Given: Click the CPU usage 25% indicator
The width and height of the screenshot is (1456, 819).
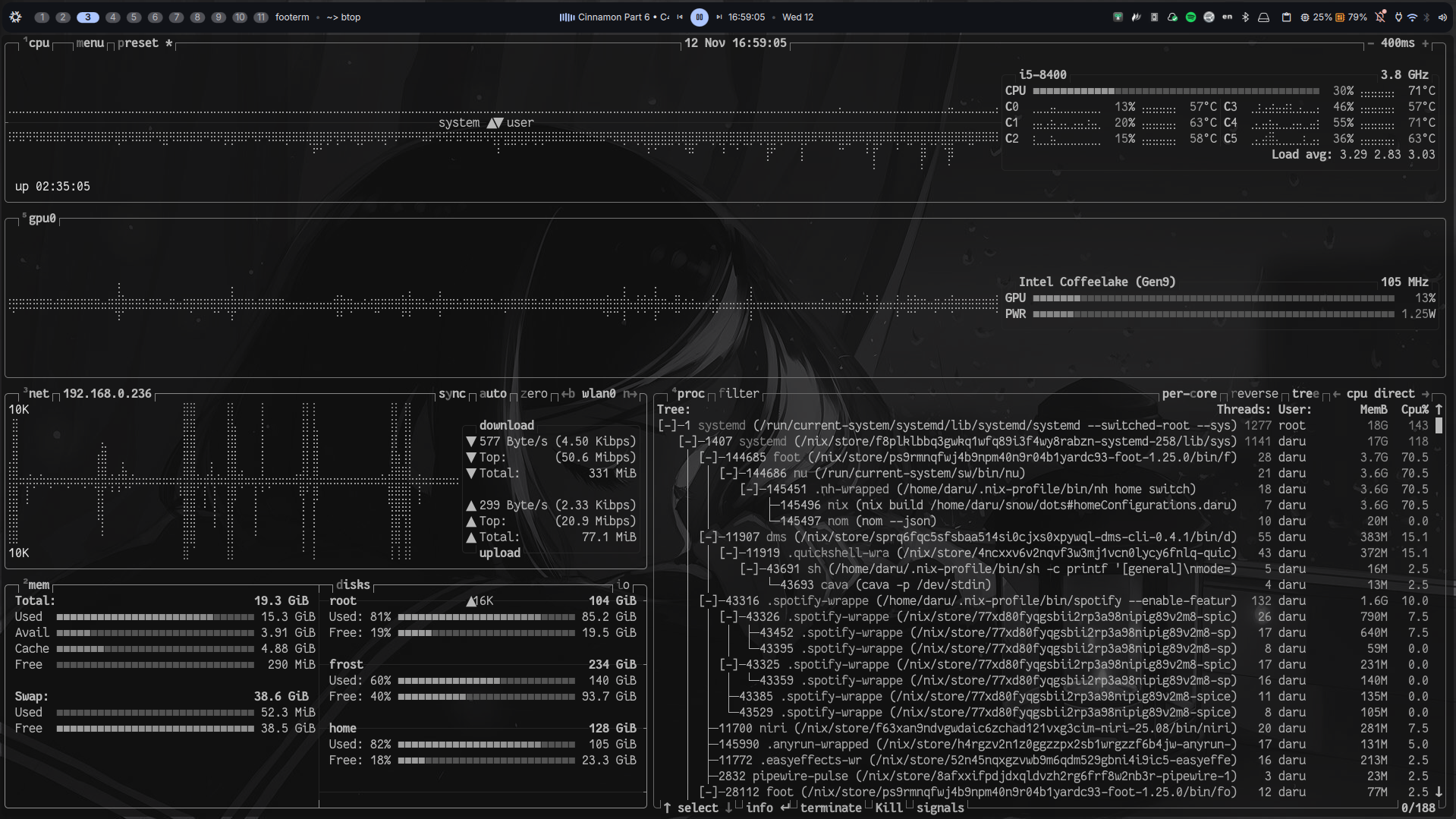Looking at the screenshot, I should [1316, 17].
